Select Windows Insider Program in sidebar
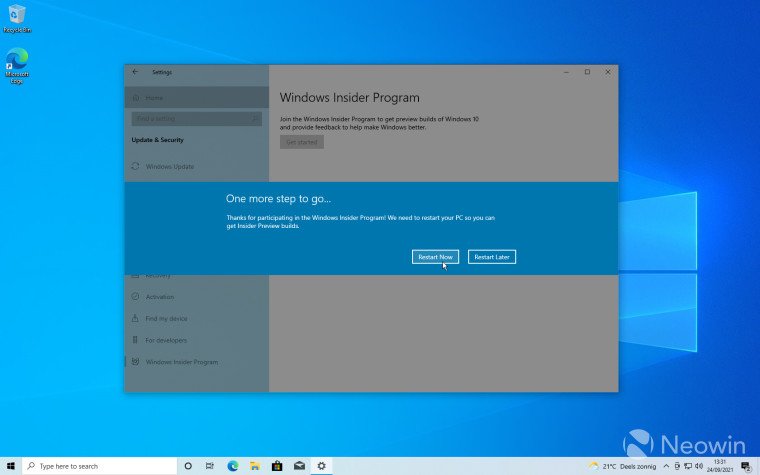Screen dimensions: 760x475 coord(197,362)
